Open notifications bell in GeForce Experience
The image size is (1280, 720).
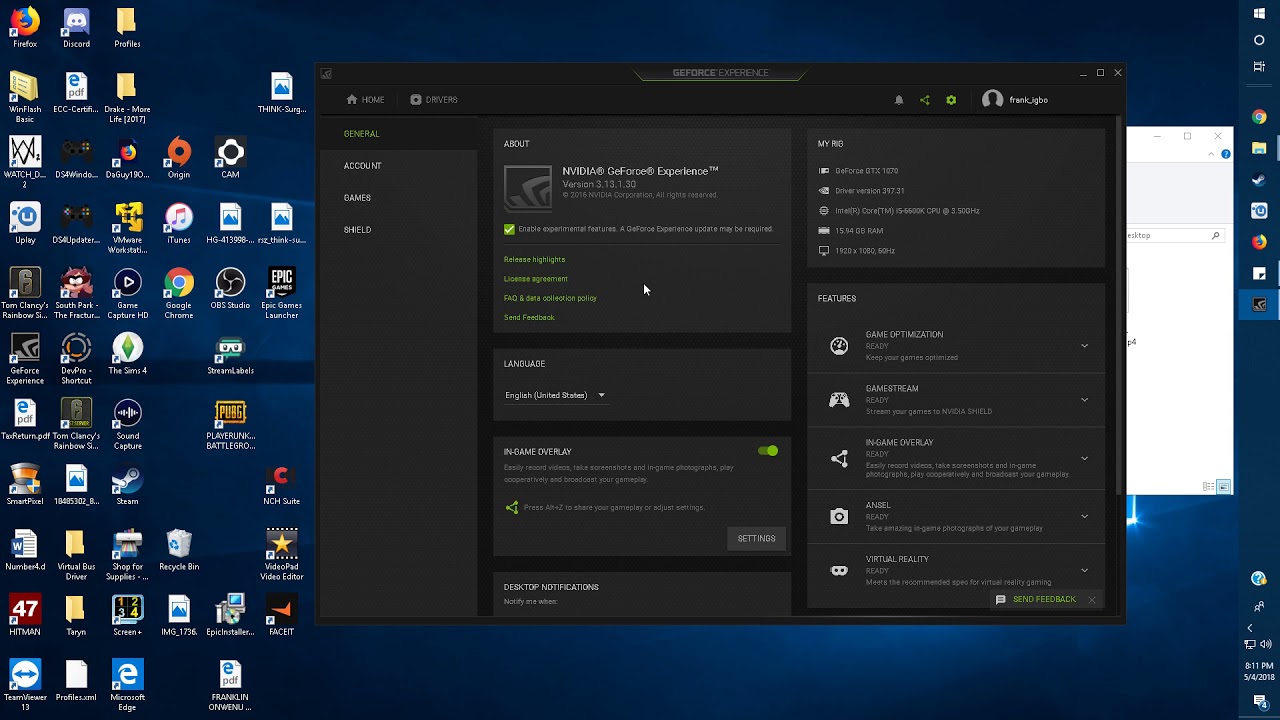898,100
